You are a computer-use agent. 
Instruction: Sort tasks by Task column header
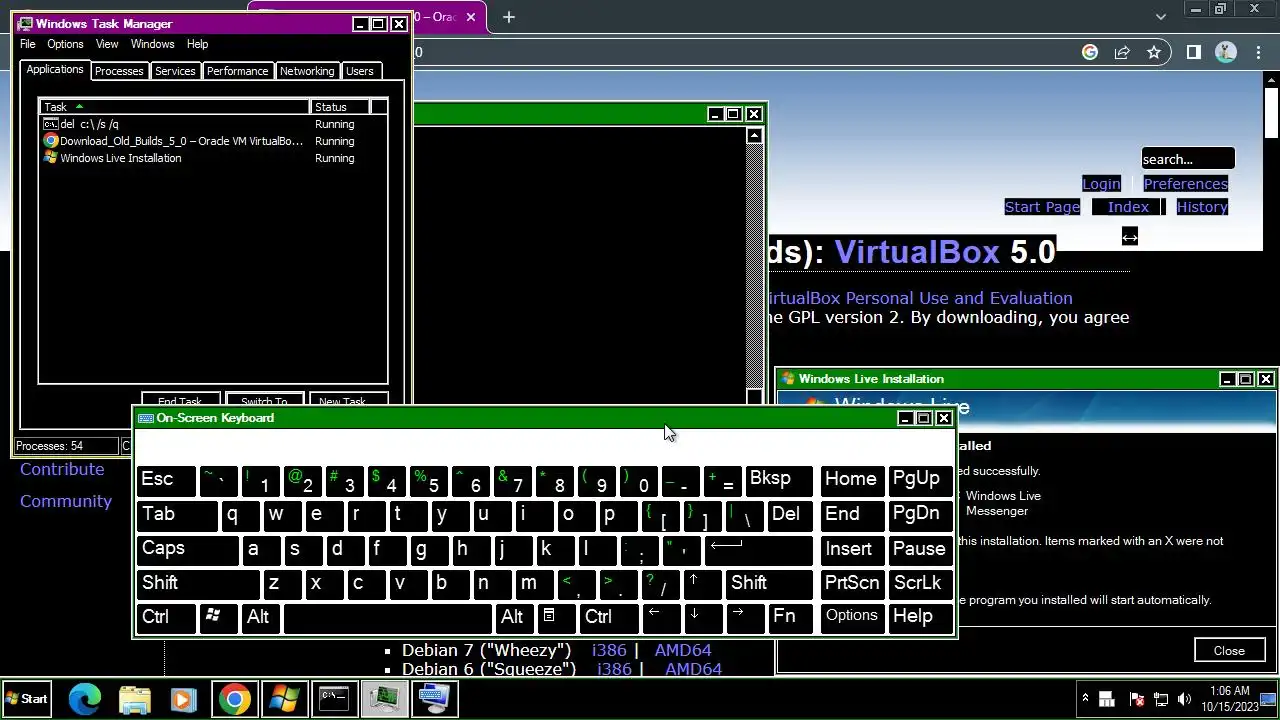(175, 107)
